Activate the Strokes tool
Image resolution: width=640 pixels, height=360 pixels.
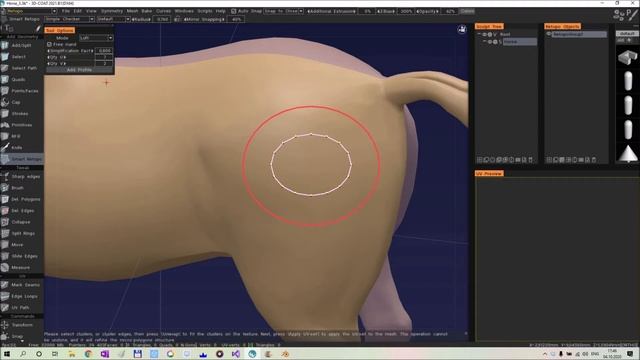coord(22,113)
